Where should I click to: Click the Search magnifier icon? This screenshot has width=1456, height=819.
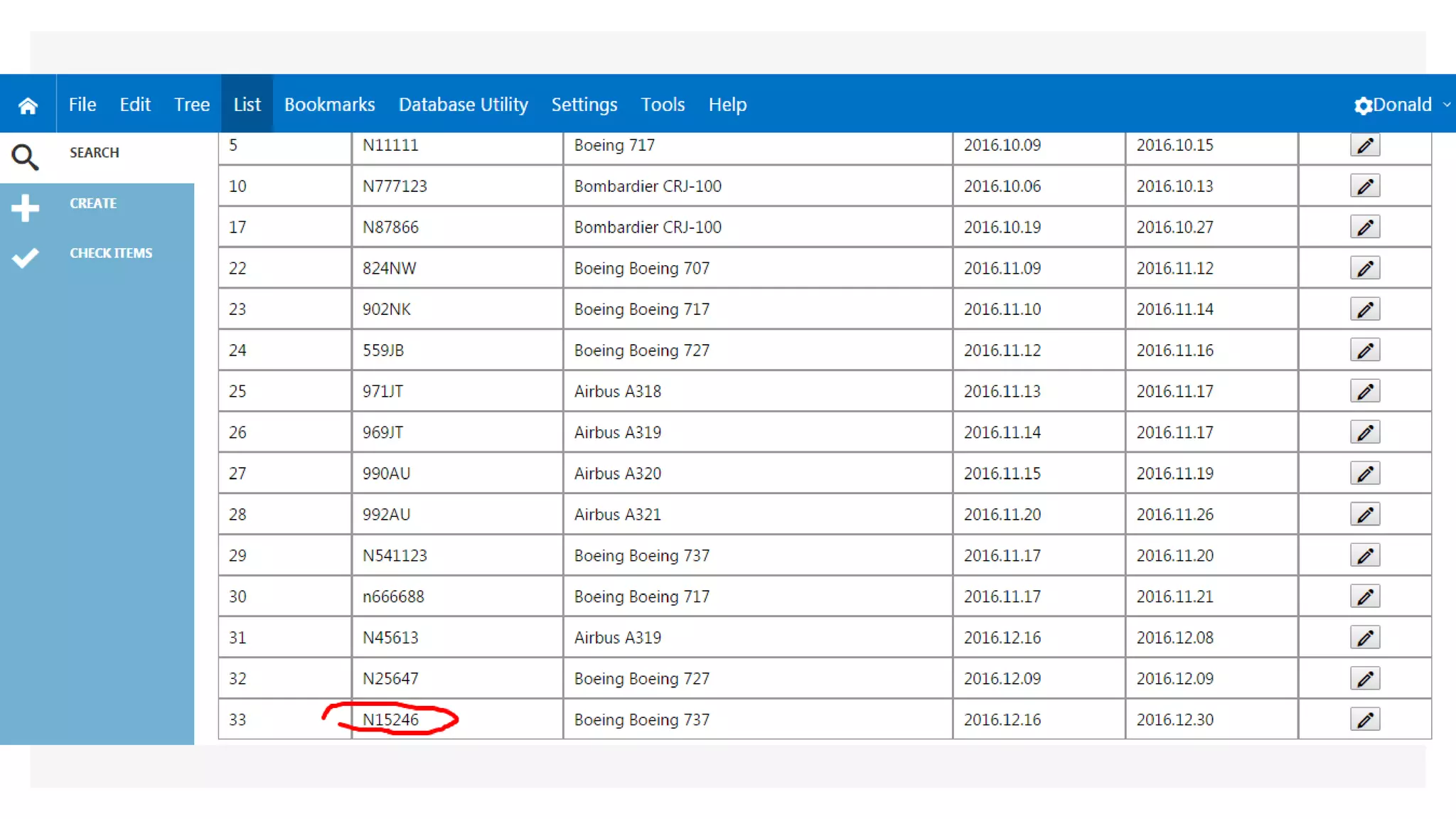click(x=25, y=157)
